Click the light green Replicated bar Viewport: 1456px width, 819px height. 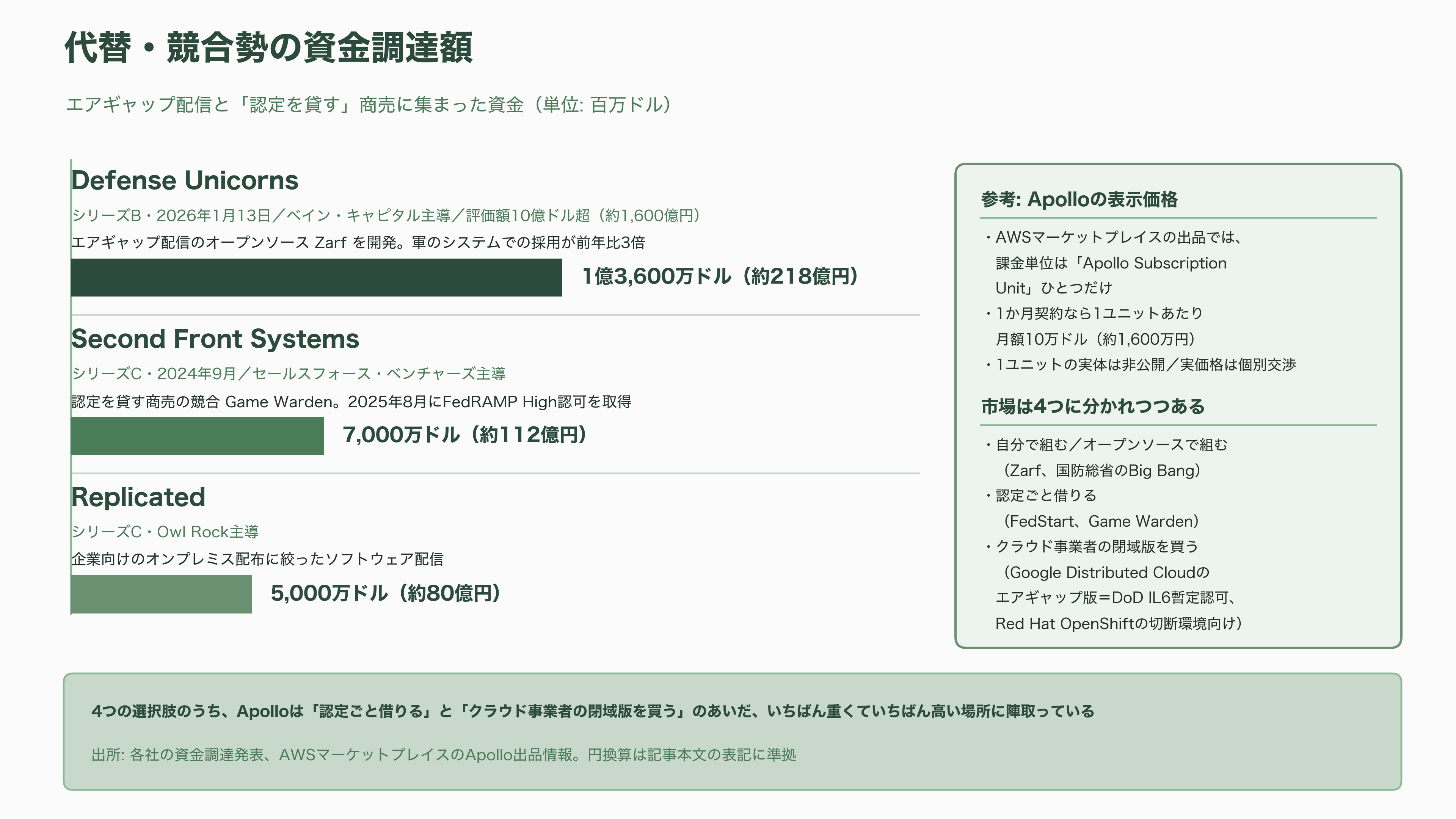(x=161, y=594)
